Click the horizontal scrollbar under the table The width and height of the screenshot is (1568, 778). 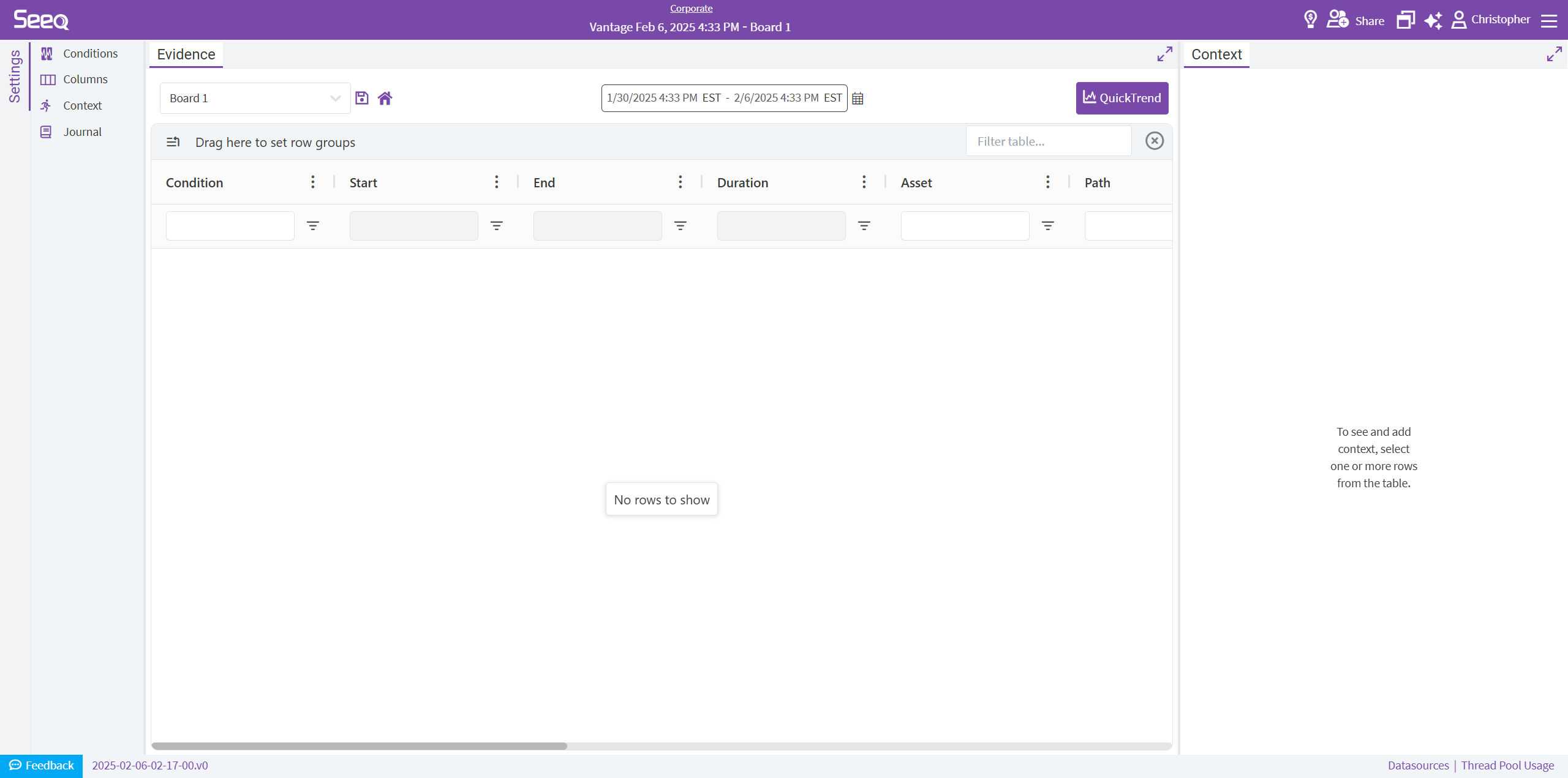pos(359,746)
